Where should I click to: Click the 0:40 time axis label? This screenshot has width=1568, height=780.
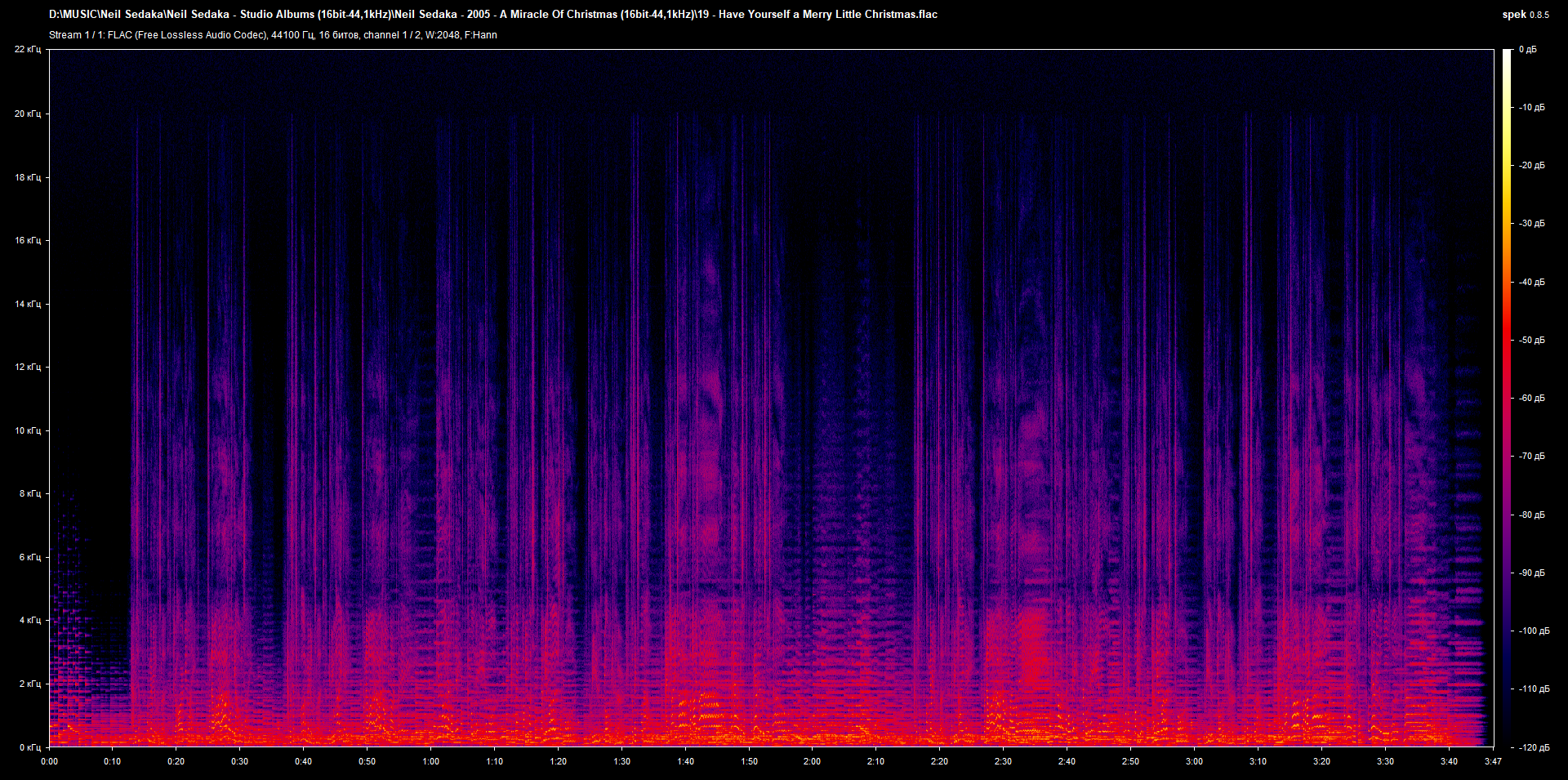304,761
